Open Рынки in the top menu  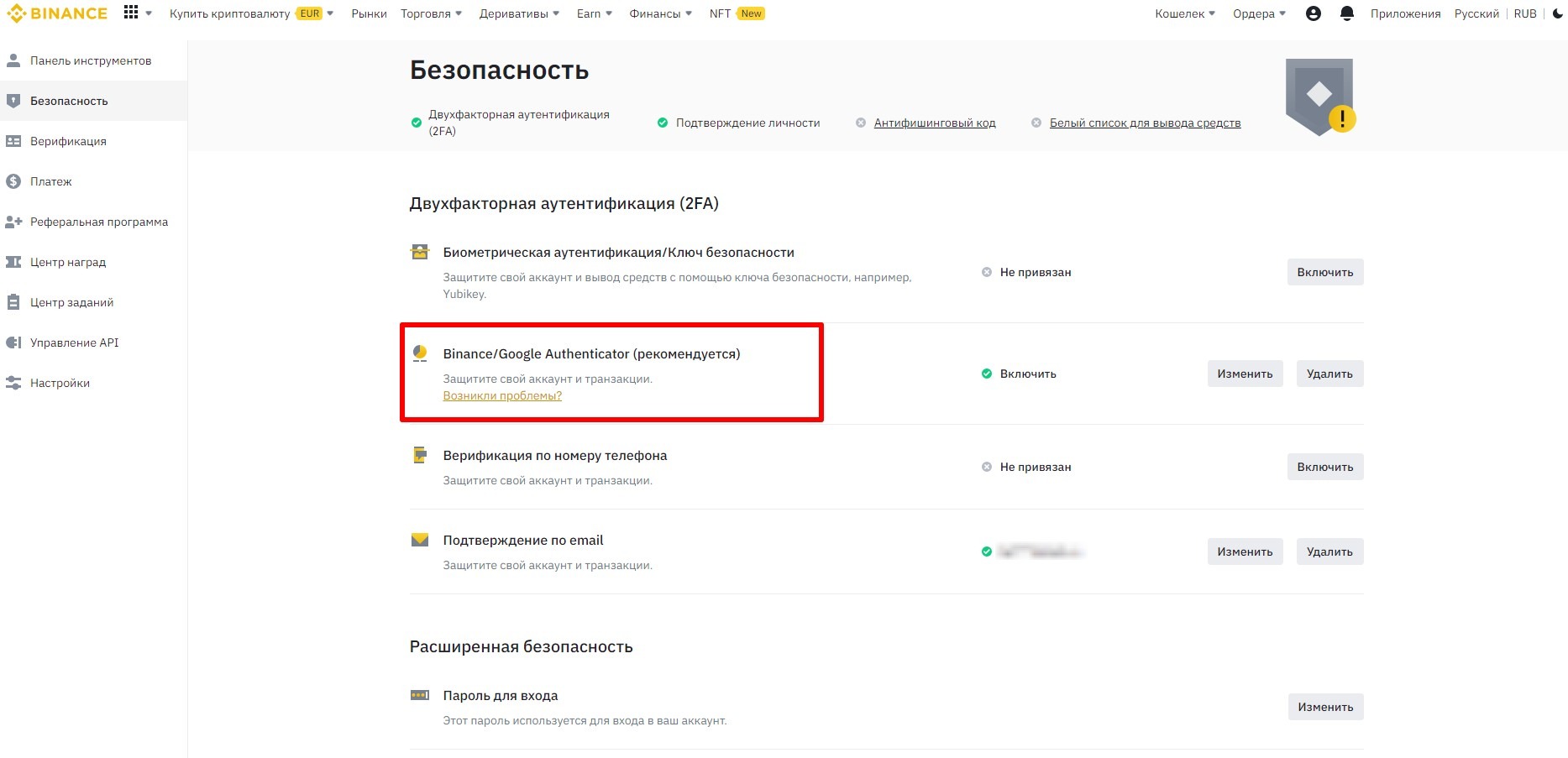coord(369,13)
